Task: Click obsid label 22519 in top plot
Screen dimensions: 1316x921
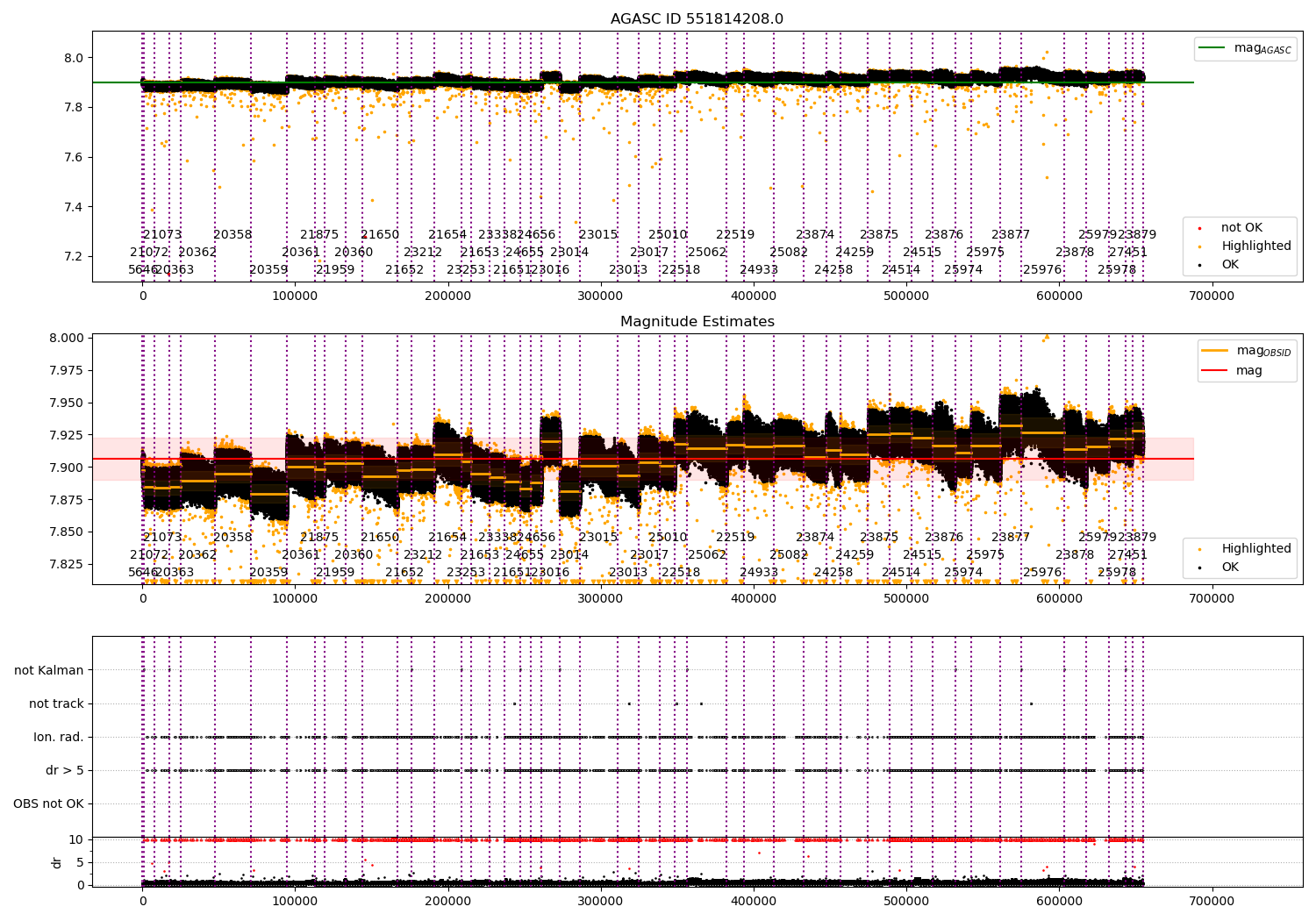Action: coord(735,235)
